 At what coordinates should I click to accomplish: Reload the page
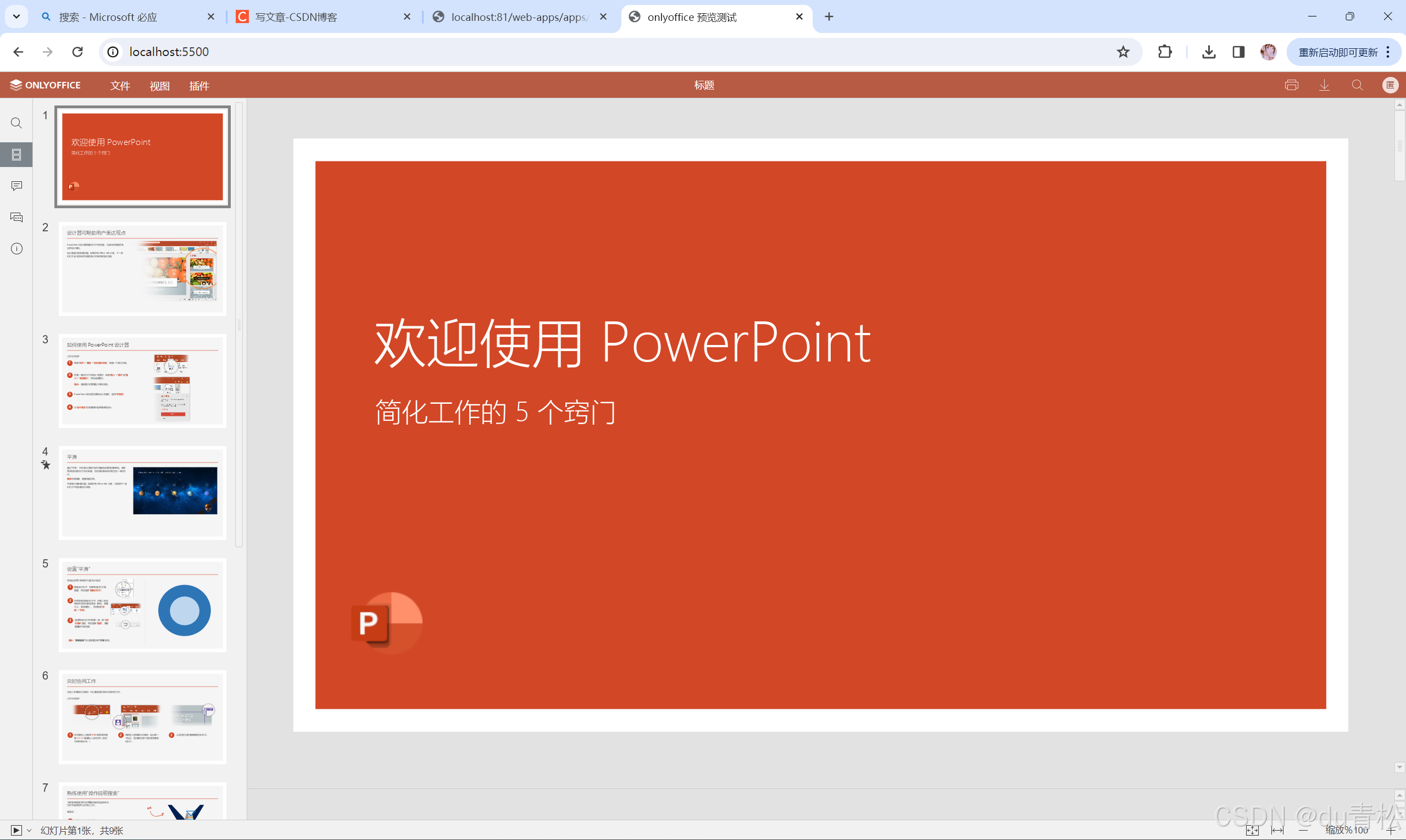(x=77, y=52)
